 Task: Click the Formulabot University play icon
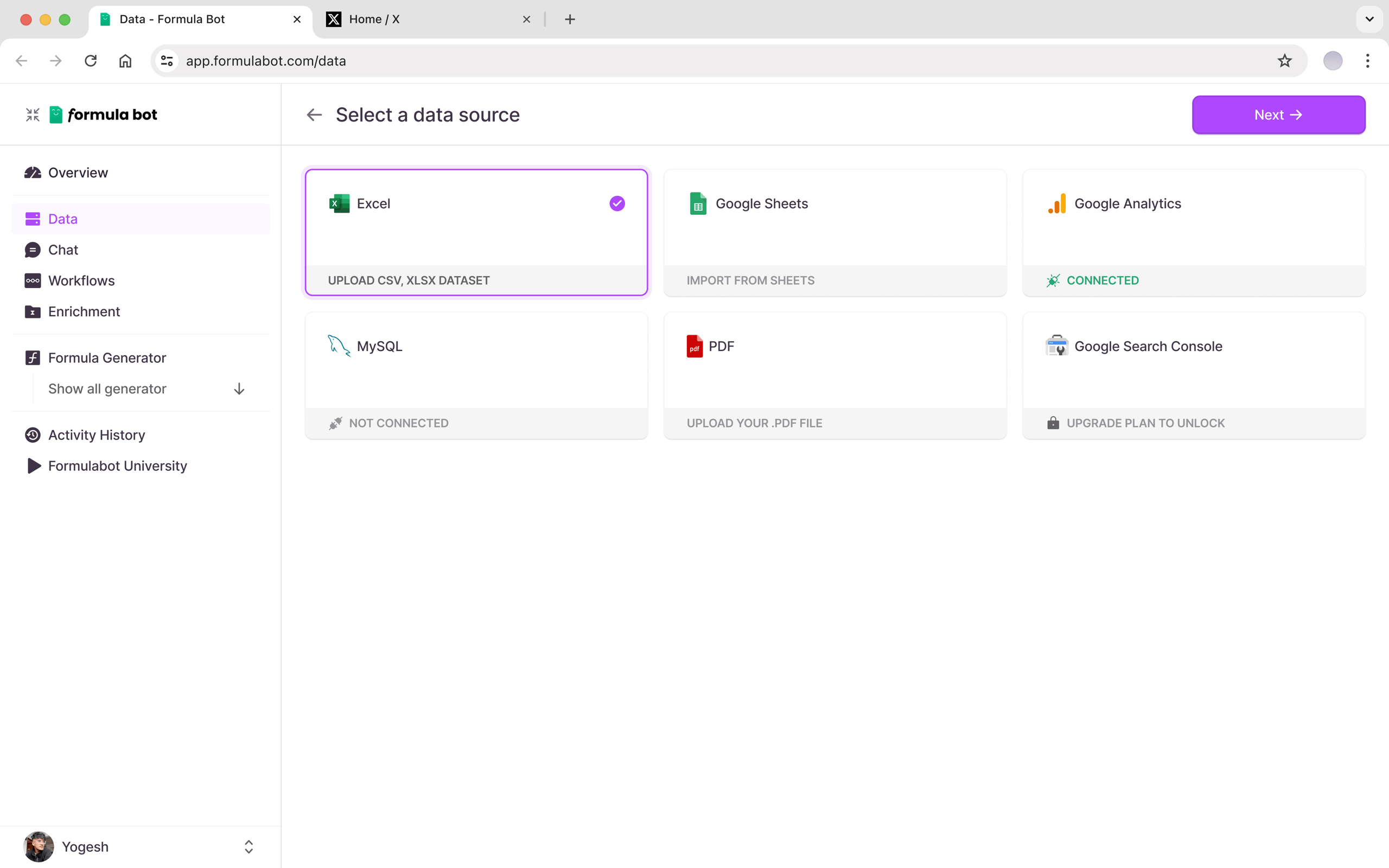34,465
